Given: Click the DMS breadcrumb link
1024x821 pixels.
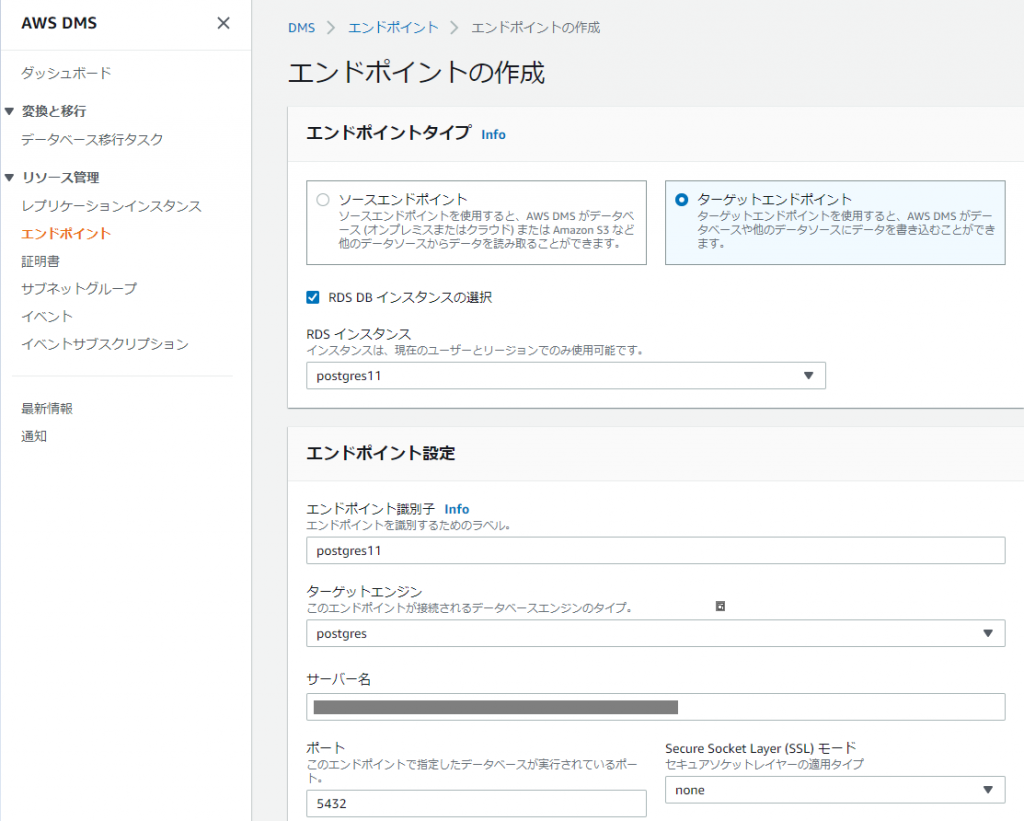Looking at the screenshot, I should coord(302,27).
